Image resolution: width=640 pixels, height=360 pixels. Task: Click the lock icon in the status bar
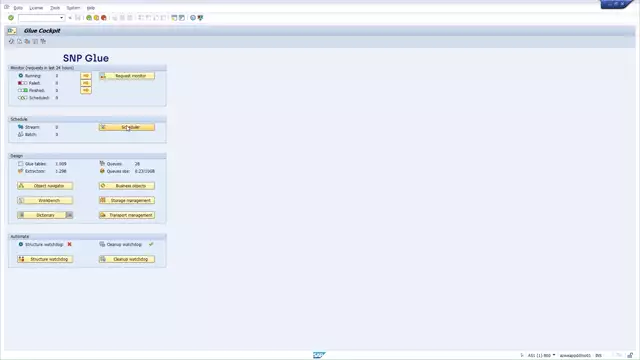tap(630, 356)
